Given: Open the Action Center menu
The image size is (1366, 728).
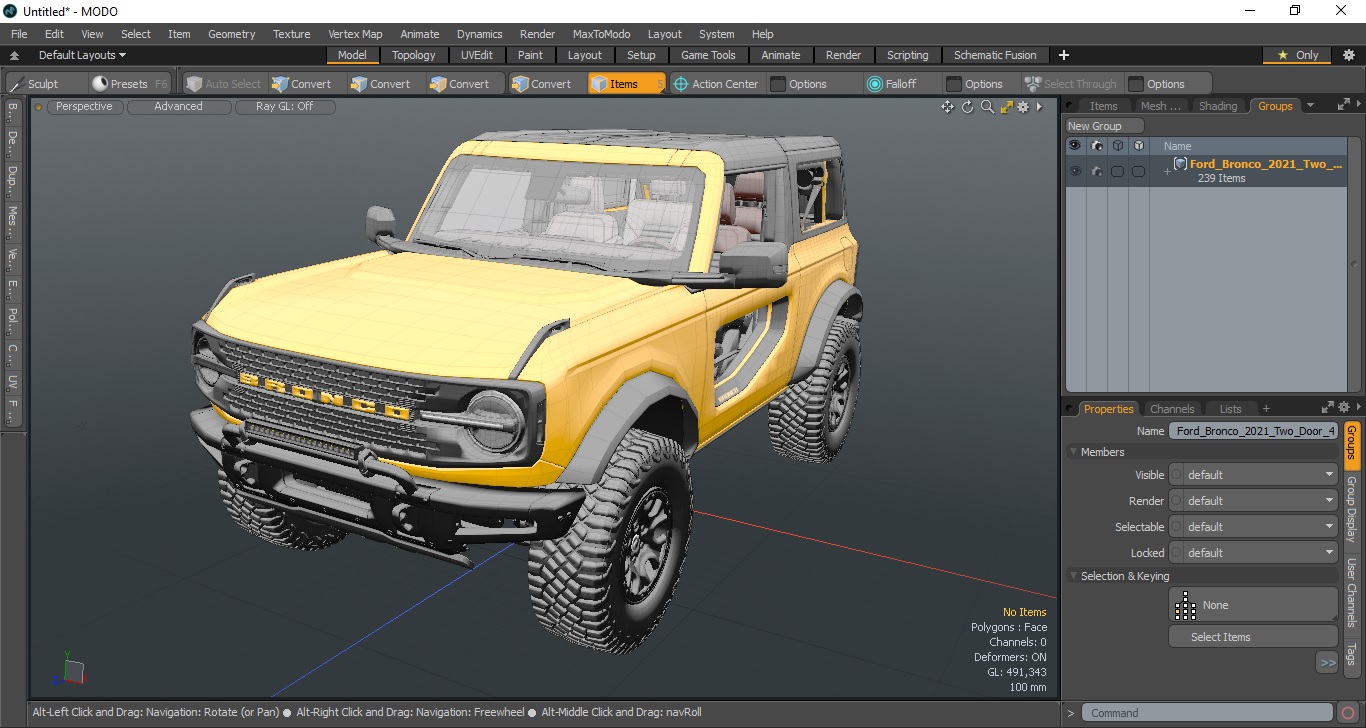Looking at the screenshot, I should point(716,84).
